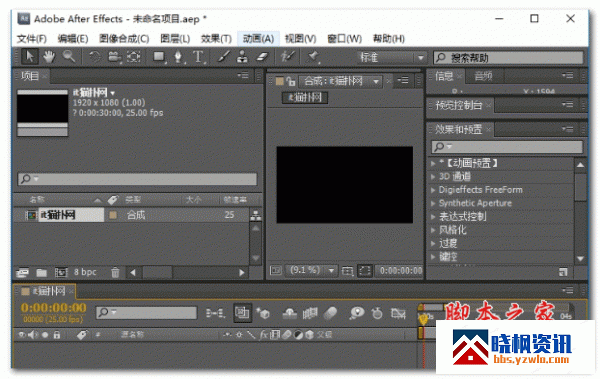The image size is (600, 379).
Task: Click Draft 3D icon in timeline
Action: pos(263,313)
